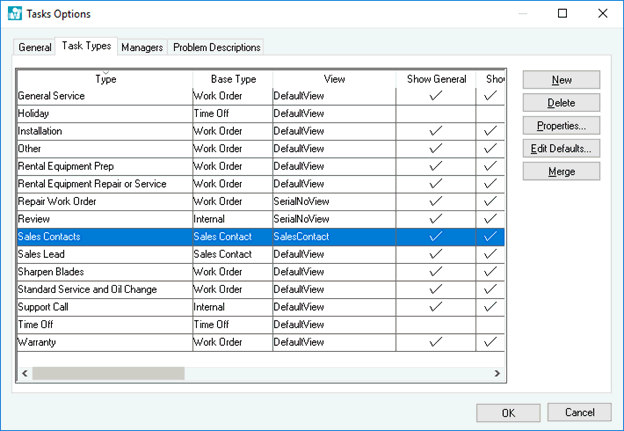Toggle Show General cell for Time Off row
The width and height of the screenshot is (624, 431).
click(x=436, y=324)
